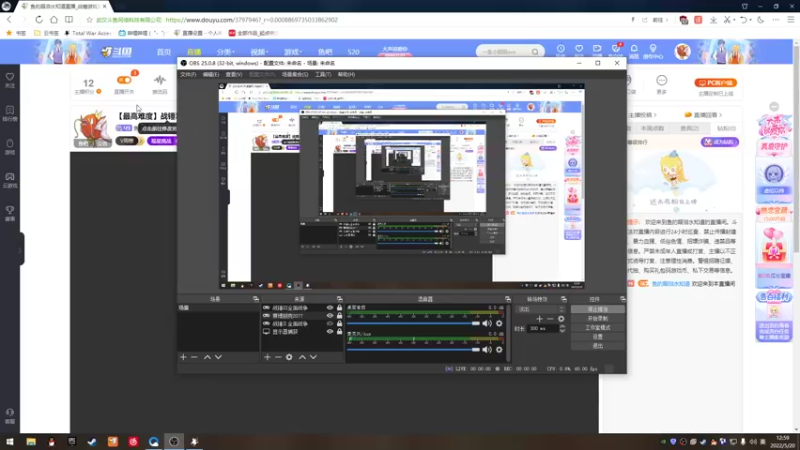Click the stop streaming button in Controls

pyautogui.click(x=597, y=309)
